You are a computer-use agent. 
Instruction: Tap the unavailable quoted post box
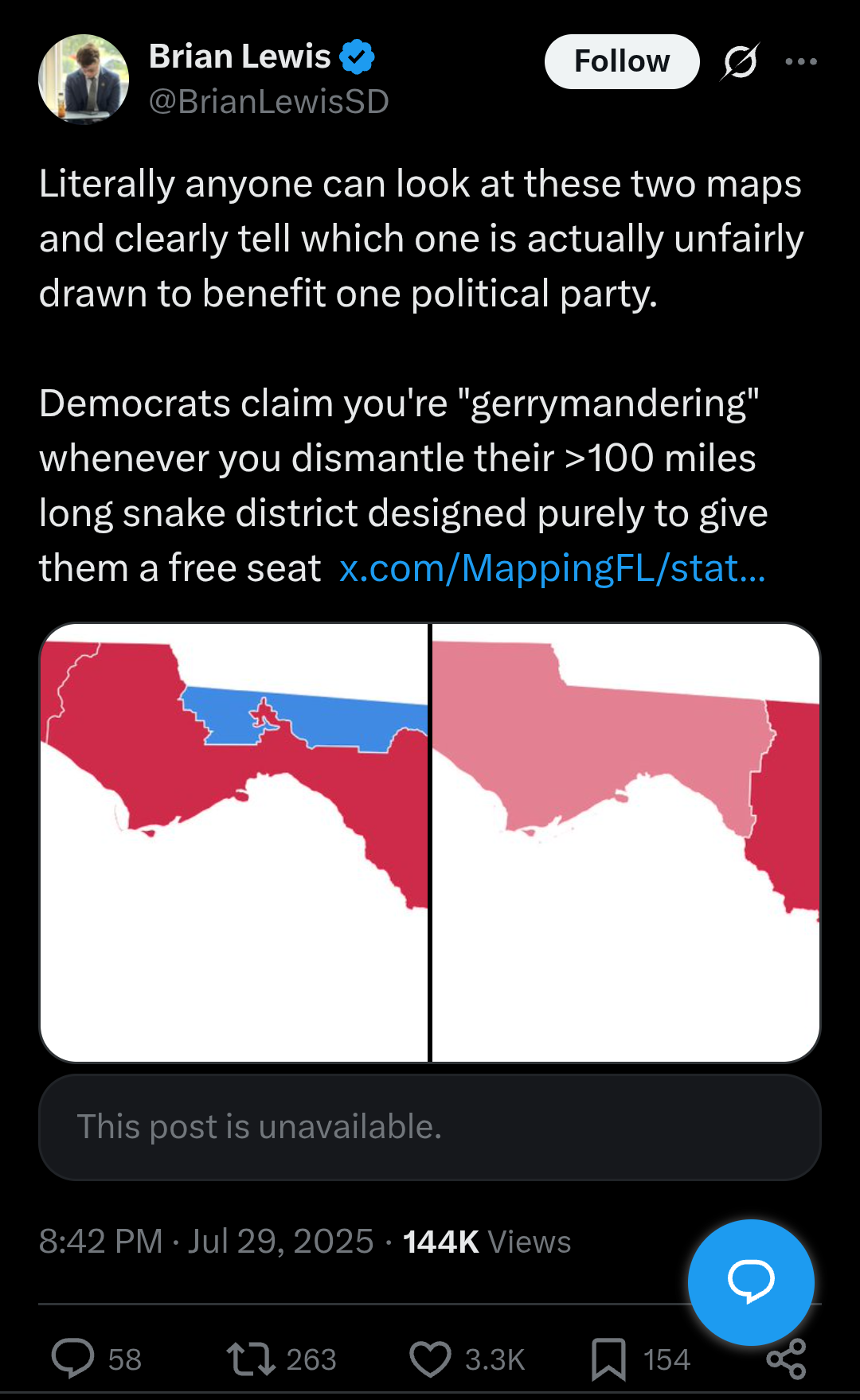430,1127
